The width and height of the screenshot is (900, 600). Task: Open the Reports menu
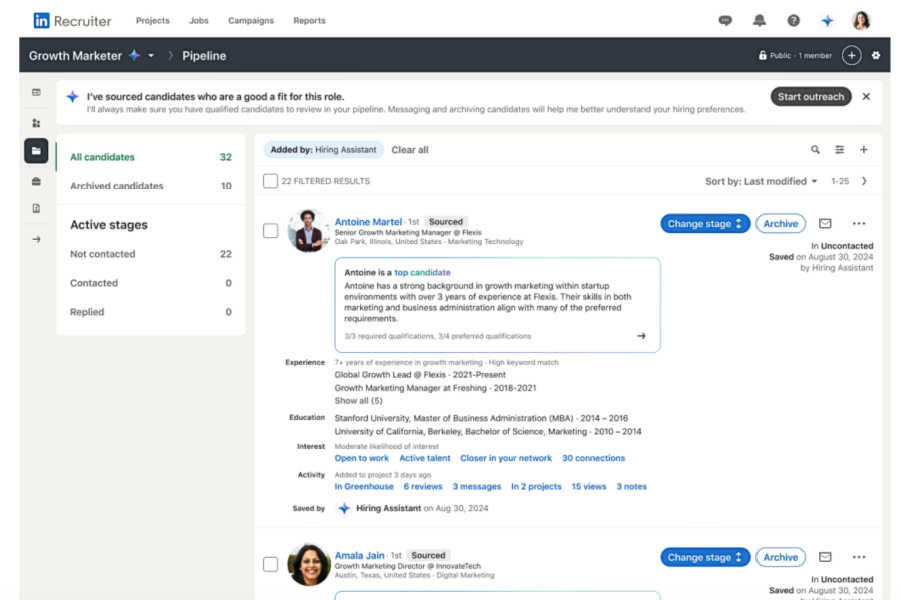tap(309, 21)
